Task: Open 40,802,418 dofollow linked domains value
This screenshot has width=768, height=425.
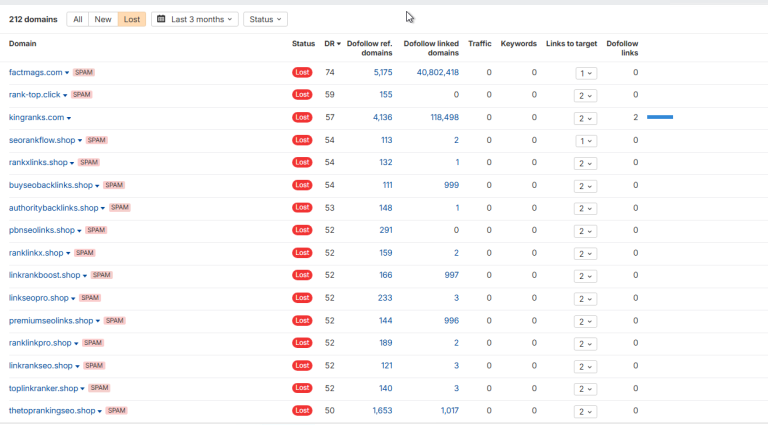Action: tap(438, 72)
